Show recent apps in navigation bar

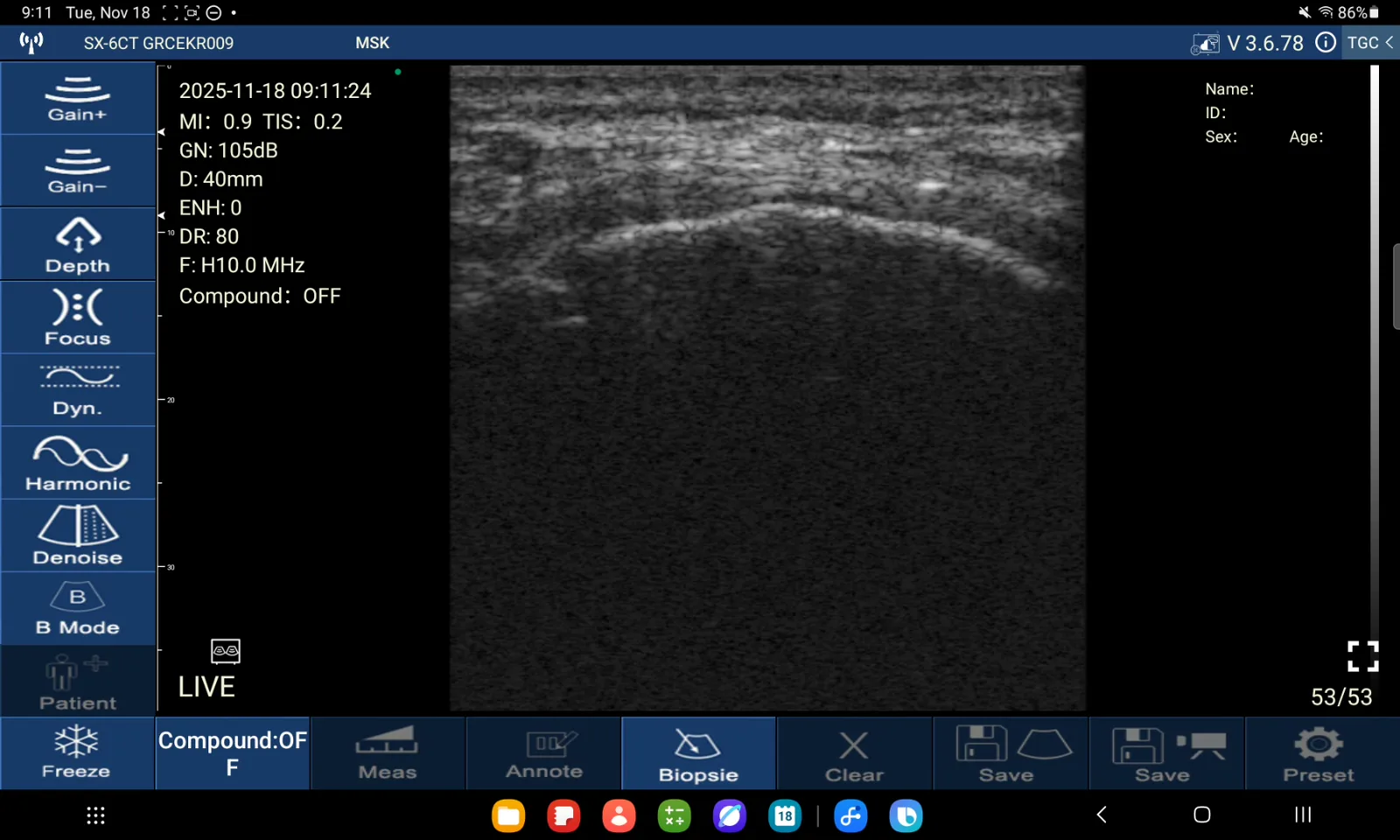pos(1303,815)
